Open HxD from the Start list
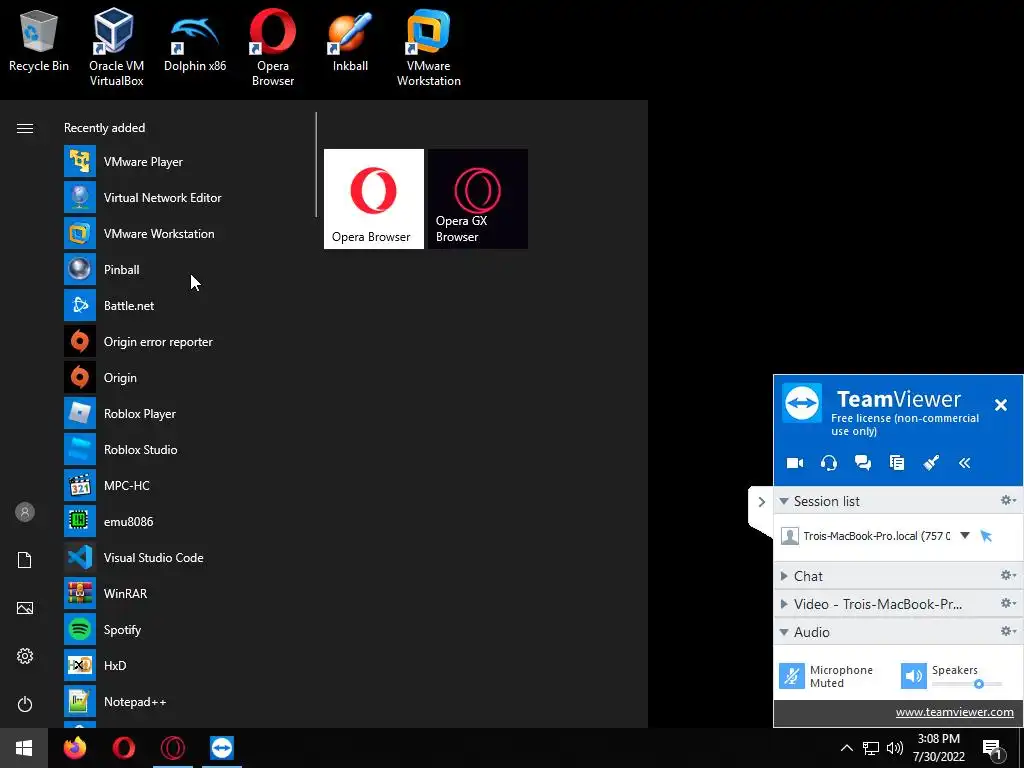Viewport: 1024px width, 768px height. (x=186, y=665)
